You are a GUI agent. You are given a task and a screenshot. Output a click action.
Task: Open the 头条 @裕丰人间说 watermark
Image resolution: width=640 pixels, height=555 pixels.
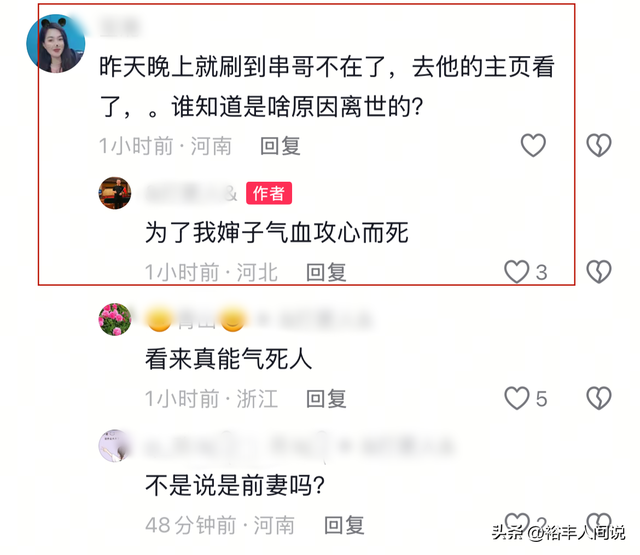click(x=558, y=533)
